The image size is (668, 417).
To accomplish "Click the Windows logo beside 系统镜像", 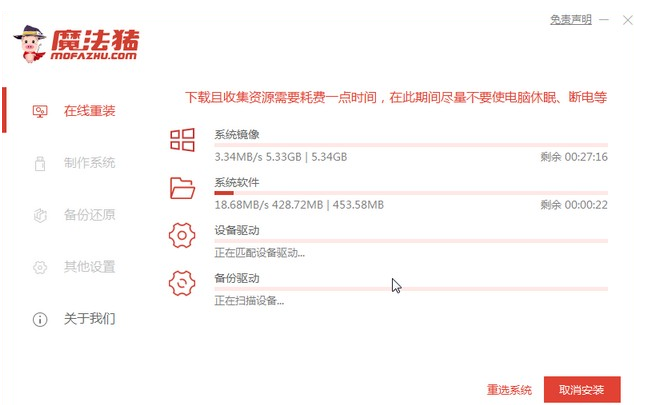I will coord(182,140).
